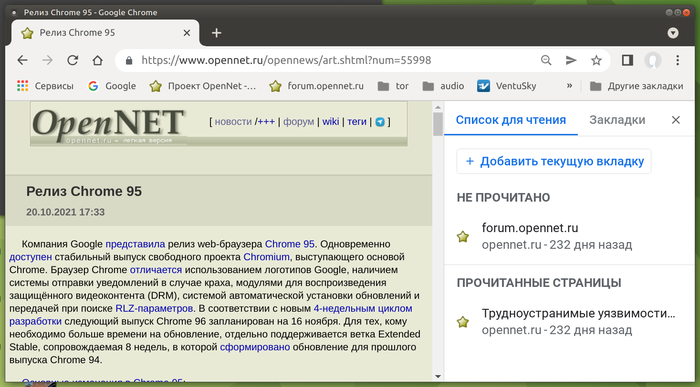Switch to Закладки tab
This screenshot has width=700, height=387.
pos(617,120)
